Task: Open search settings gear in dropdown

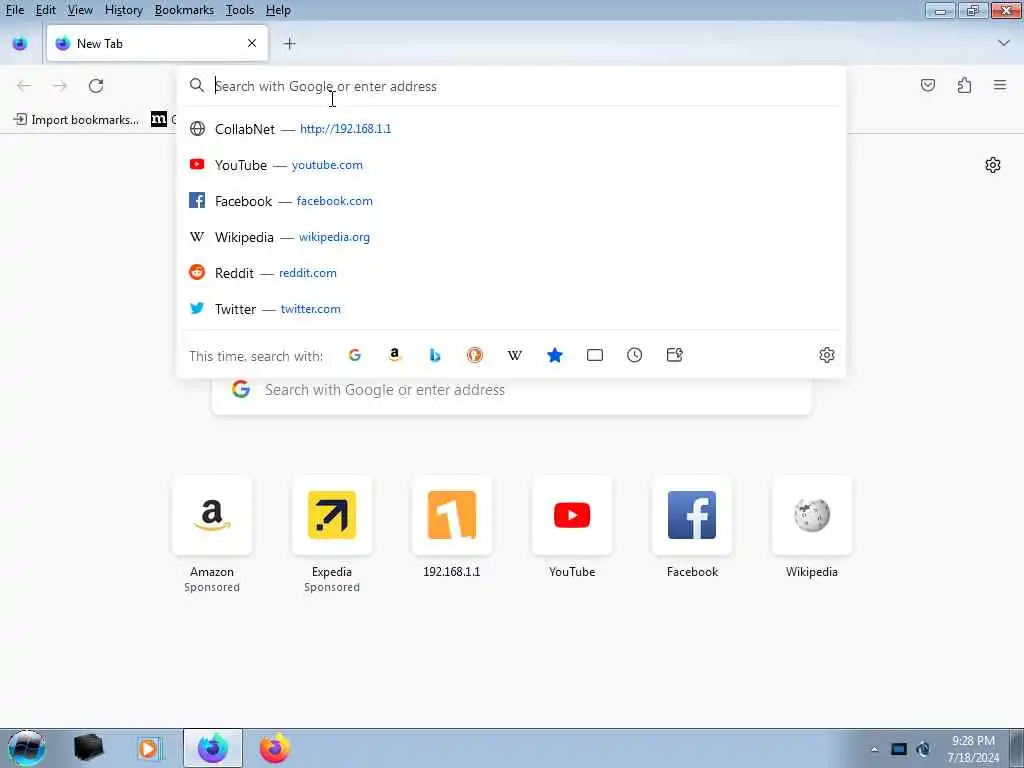Action: tap(827, 355)
